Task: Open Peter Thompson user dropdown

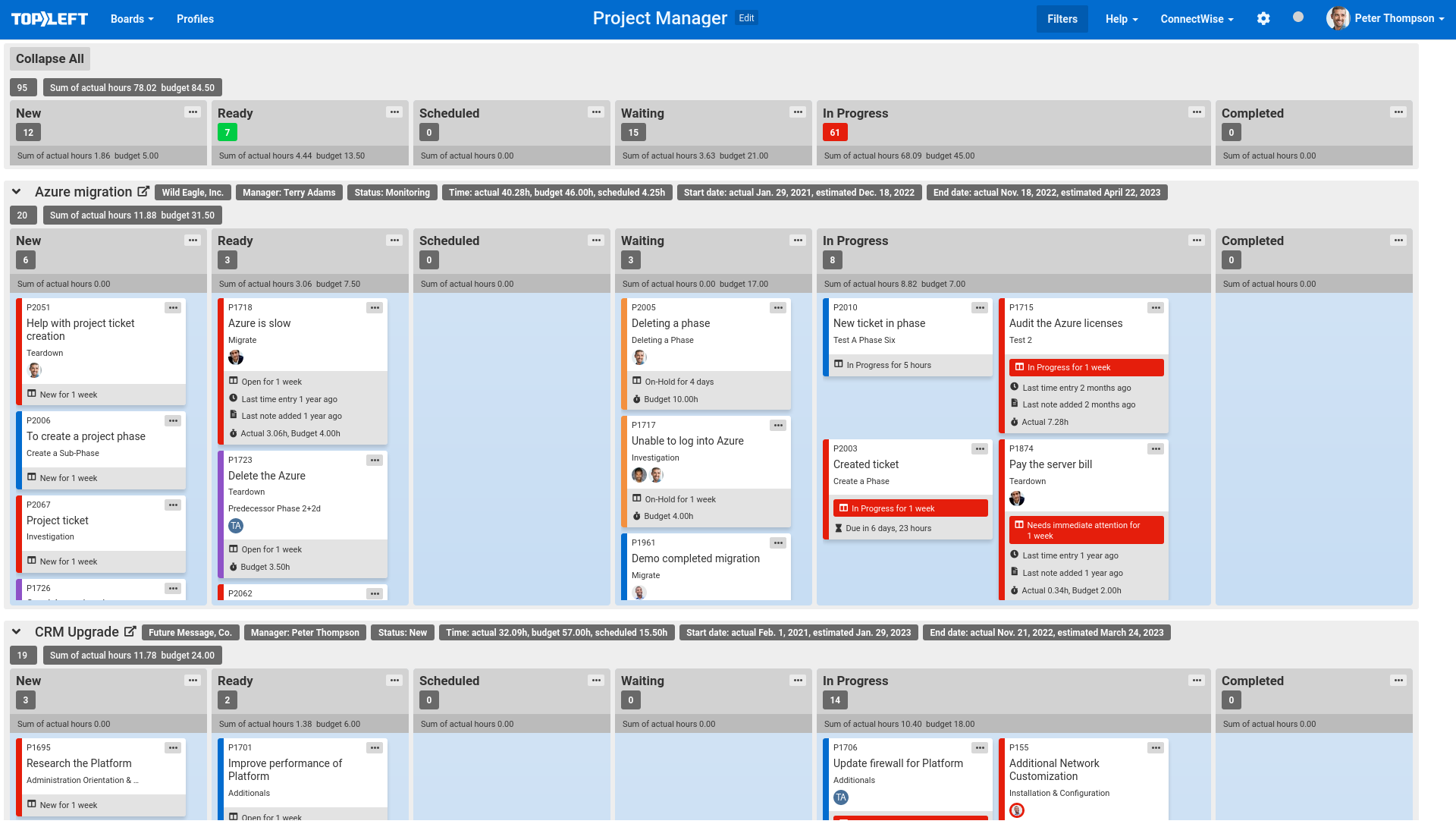Action: [x=1399, y=18]
